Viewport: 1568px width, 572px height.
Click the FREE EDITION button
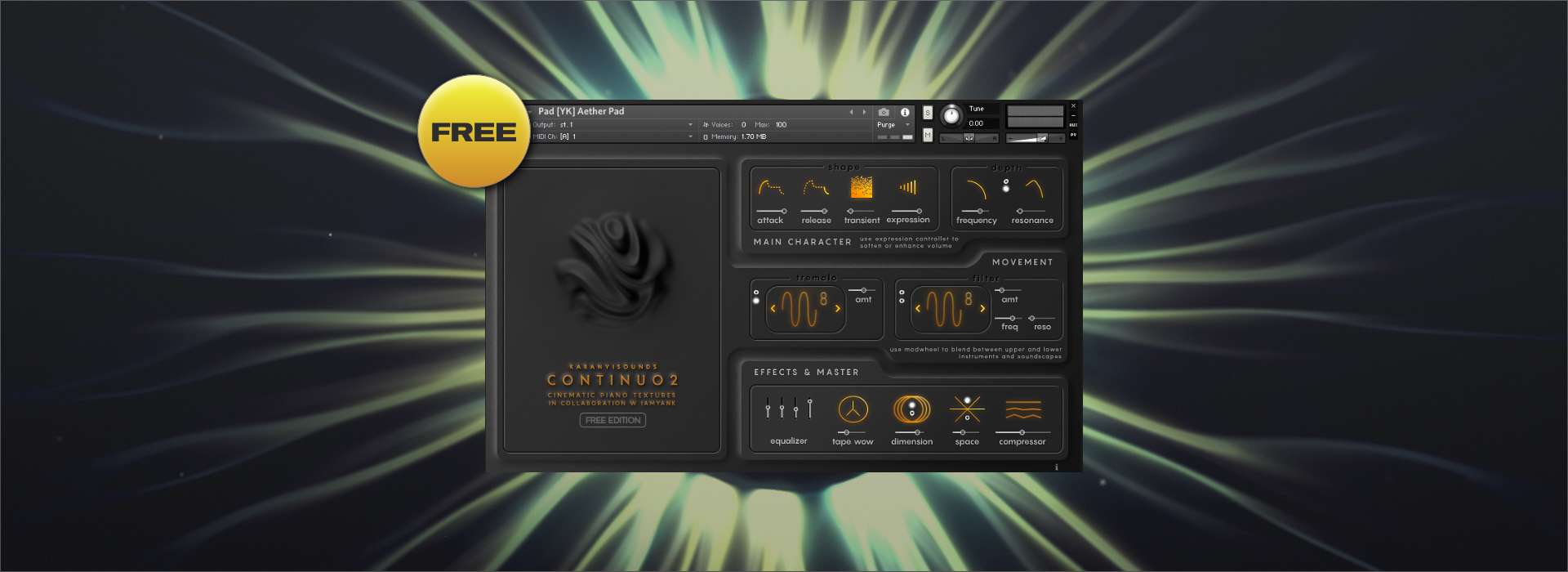click(x=612, y=420)
